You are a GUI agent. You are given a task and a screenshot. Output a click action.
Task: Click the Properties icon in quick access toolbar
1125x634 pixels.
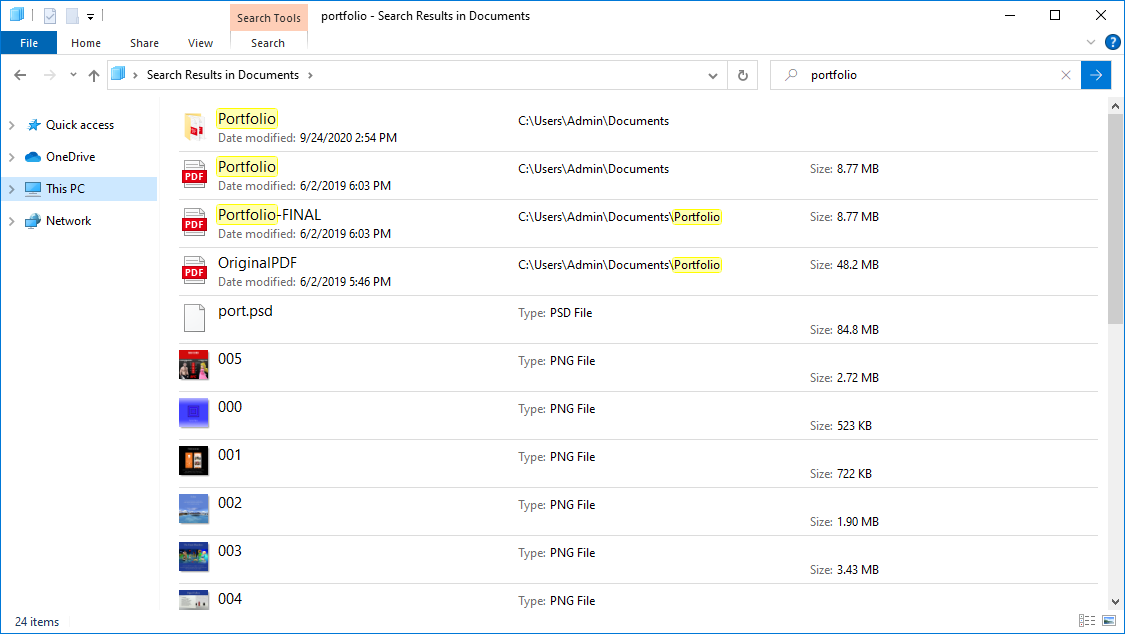pos(50,16)
